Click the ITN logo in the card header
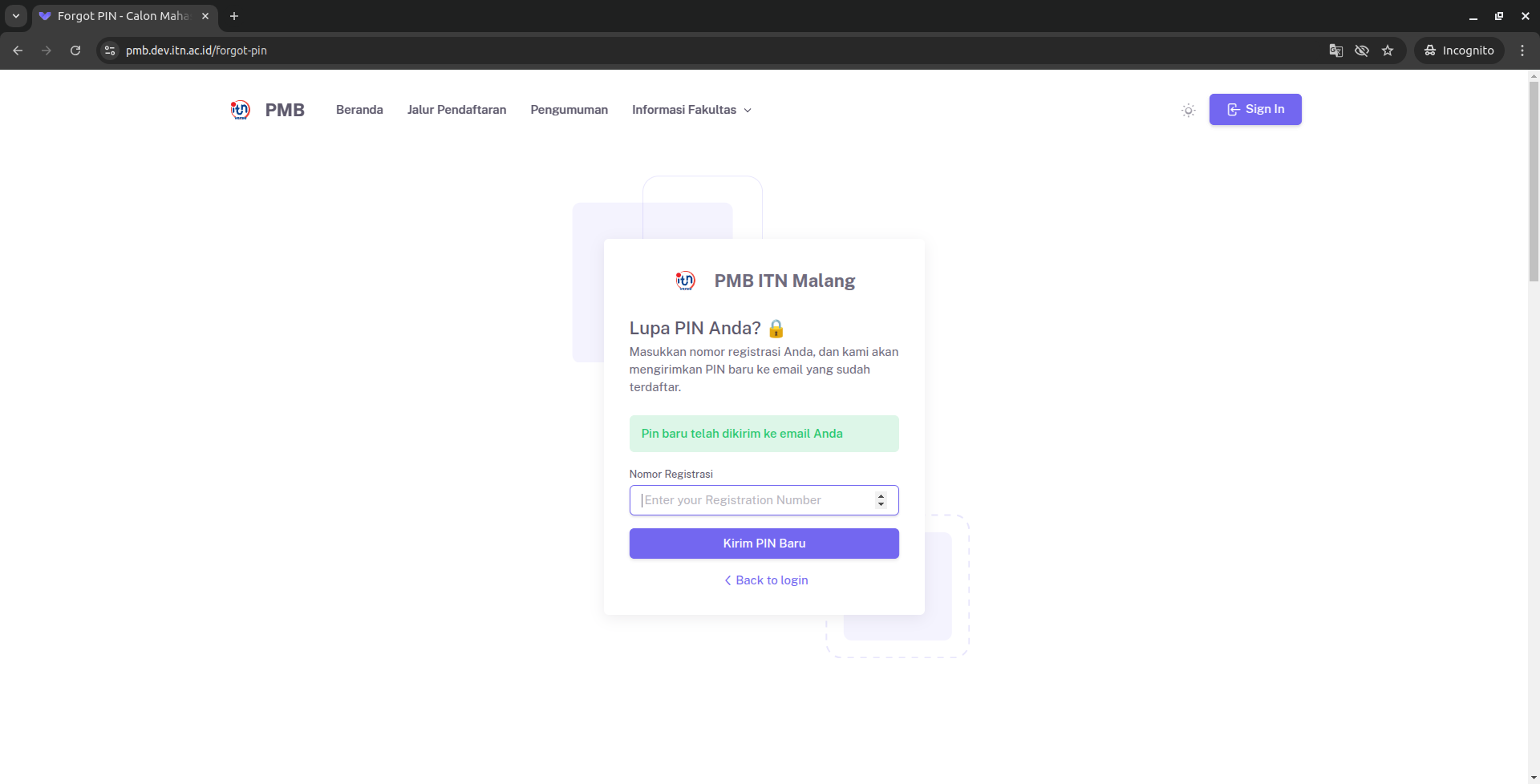The height and width of the screenshot is (784, 1540). tap(685, 281)
